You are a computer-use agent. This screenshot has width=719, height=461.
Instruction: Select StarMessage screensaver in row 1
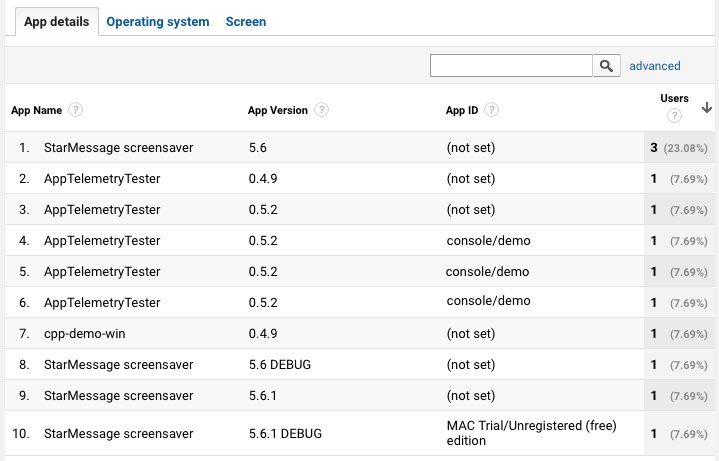pyautogui.click(x=118, y=148)
